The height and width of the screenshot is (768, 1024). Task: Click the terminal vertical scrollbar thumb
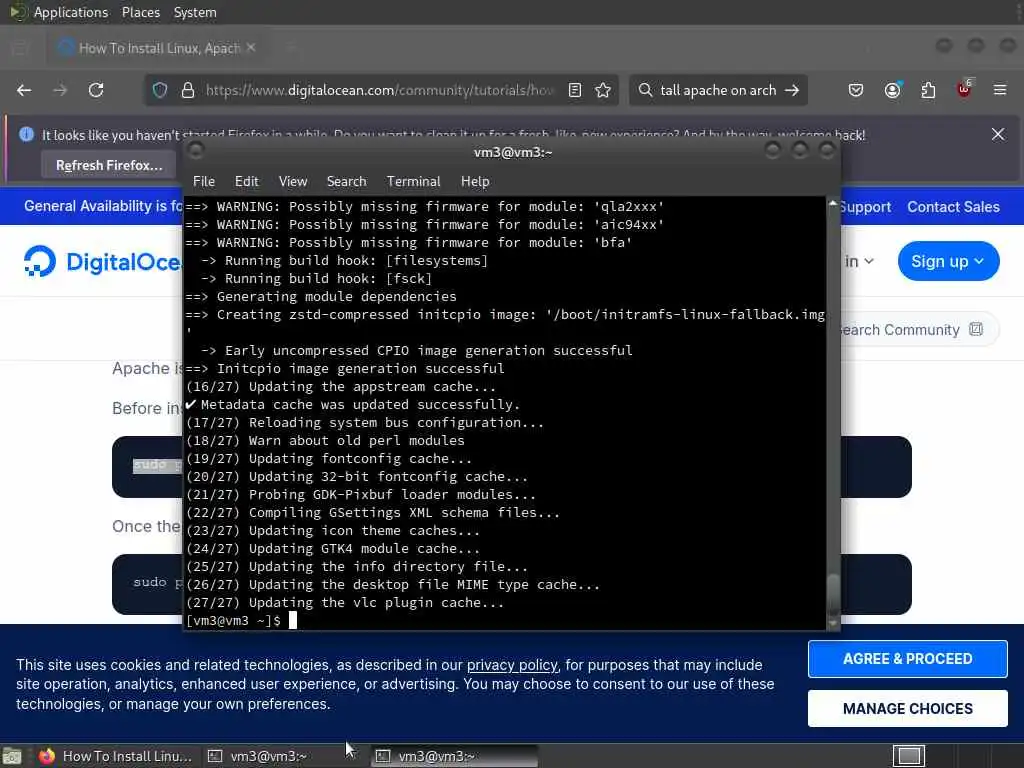click(833, 592)
